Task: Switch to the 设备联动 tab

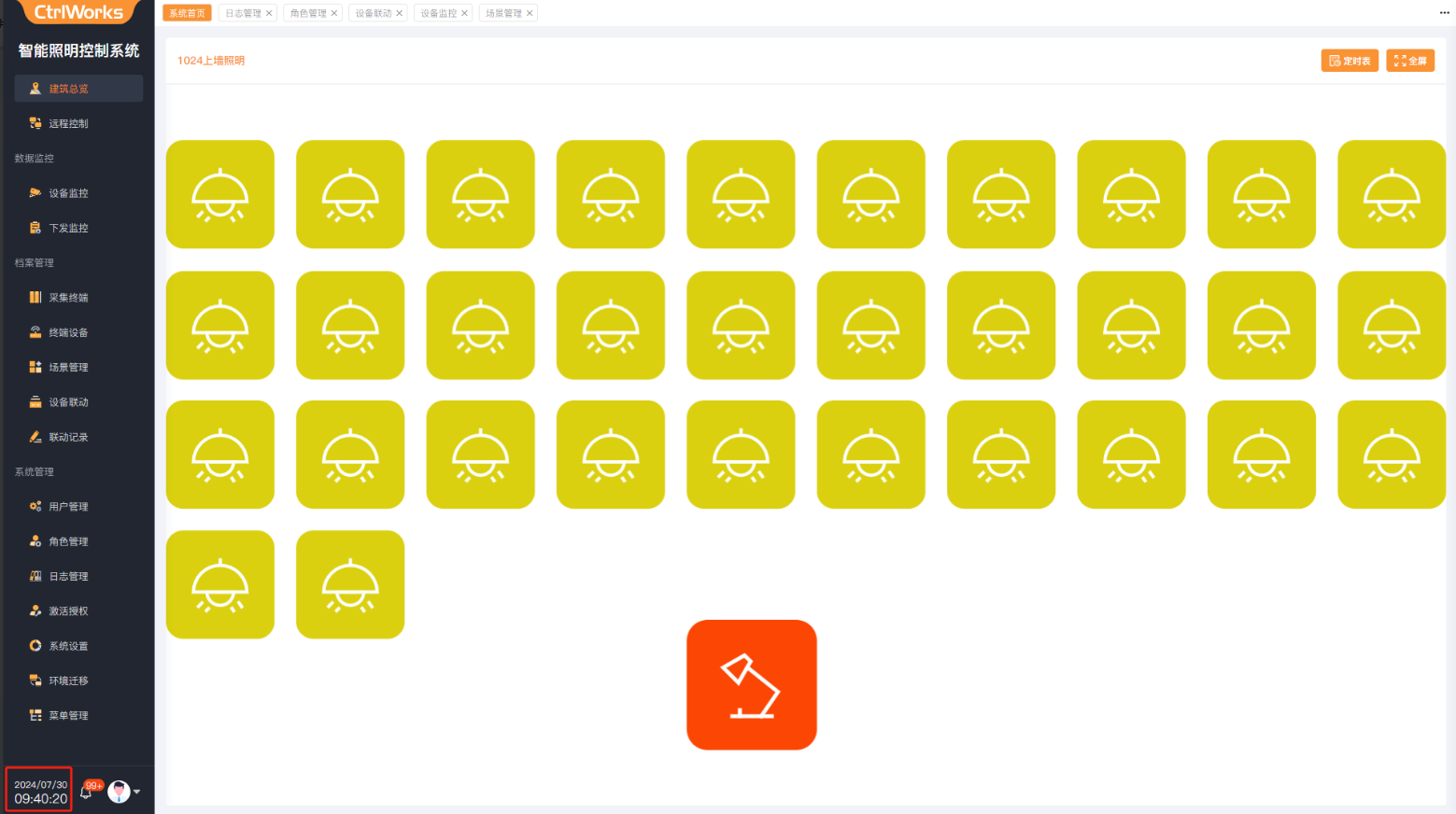Action: coord(373,13)
